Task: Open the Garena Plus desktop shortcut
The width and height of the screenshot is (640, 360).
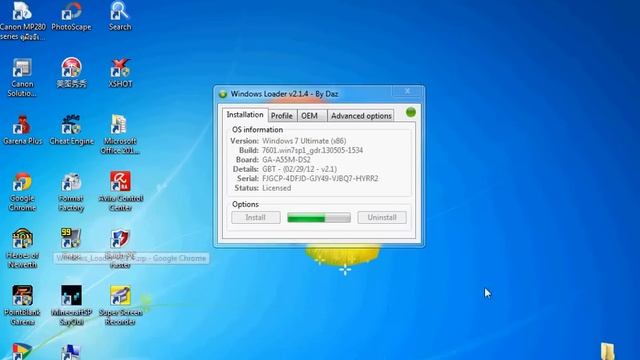Action: (x=22, y=130)
